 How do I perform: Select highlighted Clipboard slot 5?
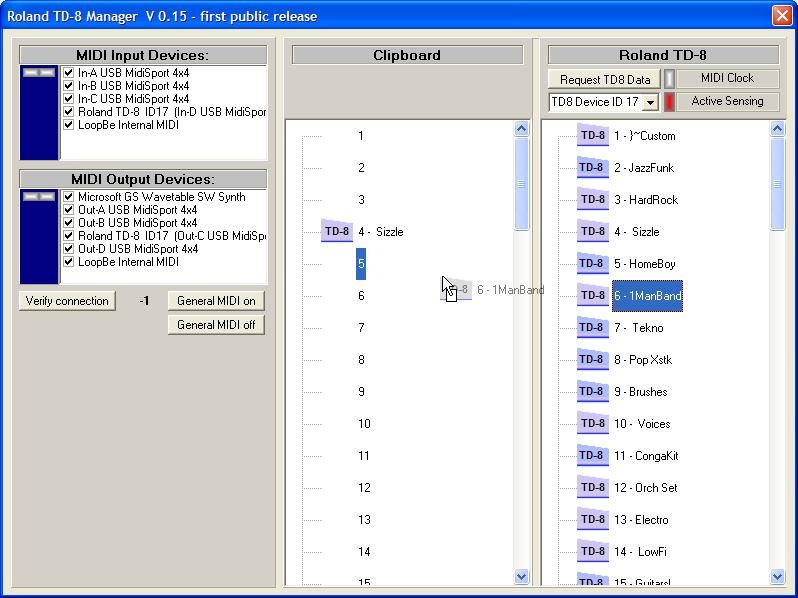361,264
